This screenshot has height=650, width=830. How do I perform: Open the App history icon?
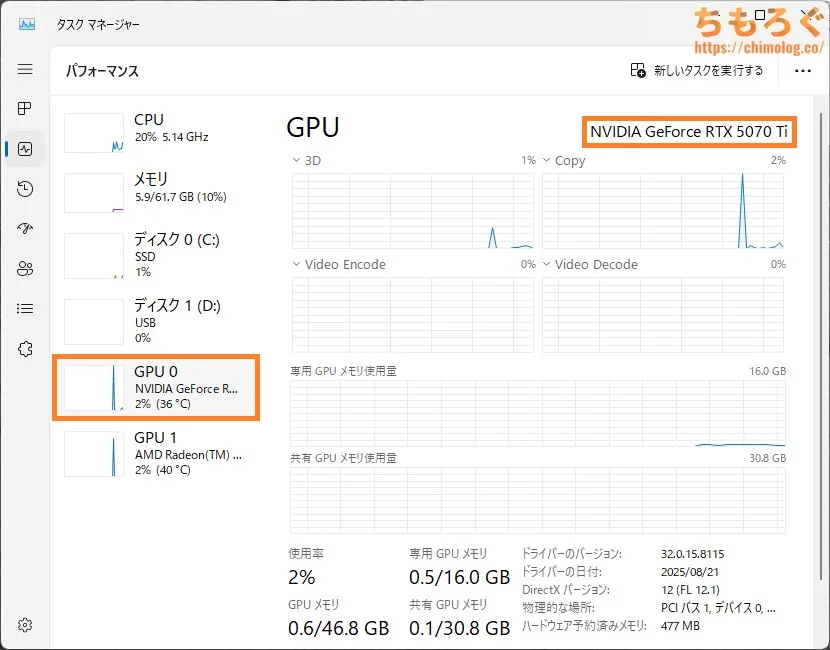tap(25, 189)
